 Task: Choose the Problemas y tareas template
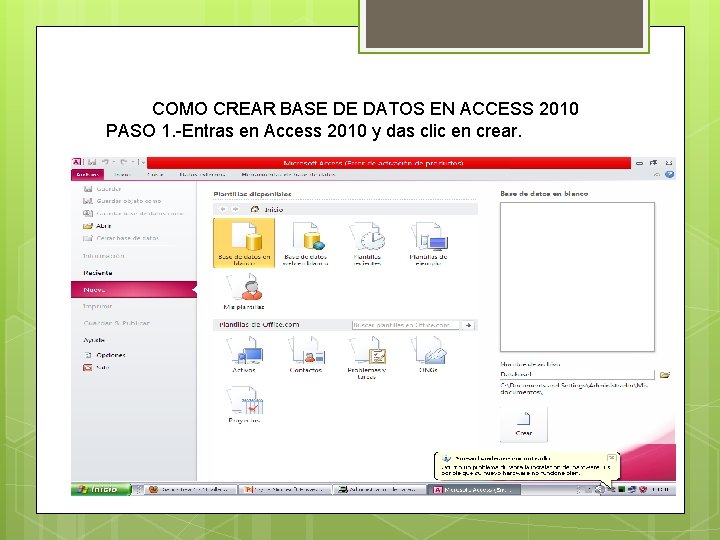[x=367, y=357]
